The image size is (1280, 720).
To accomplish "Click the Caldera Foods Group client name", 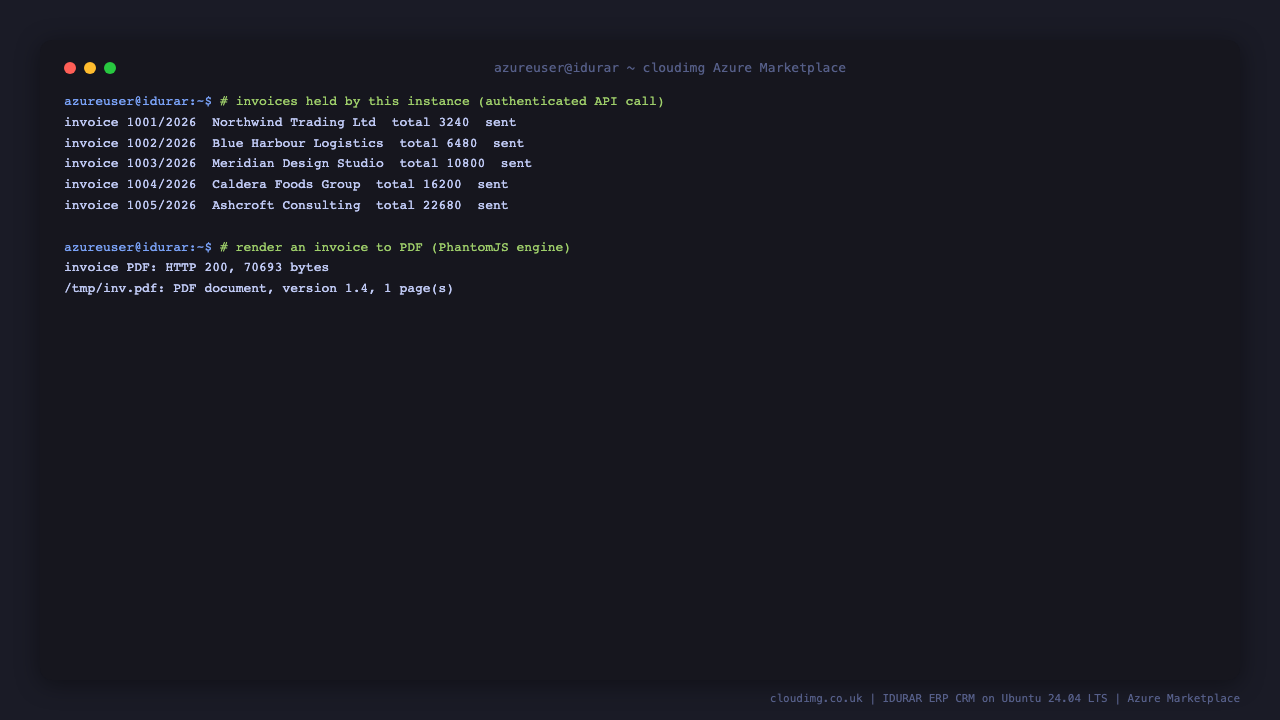I will coord(286,184).
